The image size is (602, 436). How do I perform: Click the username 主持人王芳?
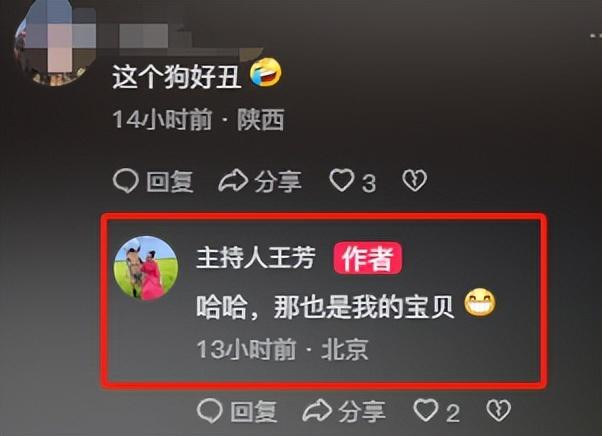pyautogui.click(x=256, y=257)
